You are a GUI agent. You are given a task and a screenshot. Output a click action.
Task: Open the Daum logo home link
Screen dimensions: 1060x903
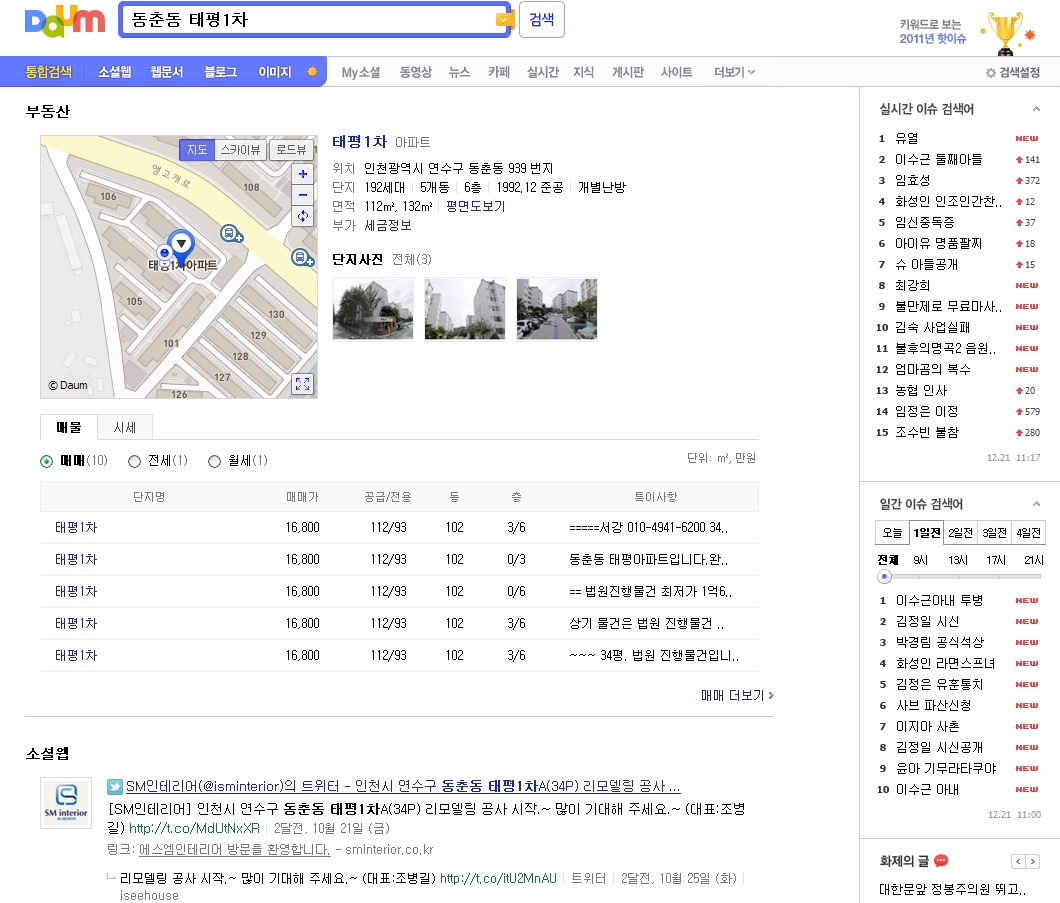point(64,21)
